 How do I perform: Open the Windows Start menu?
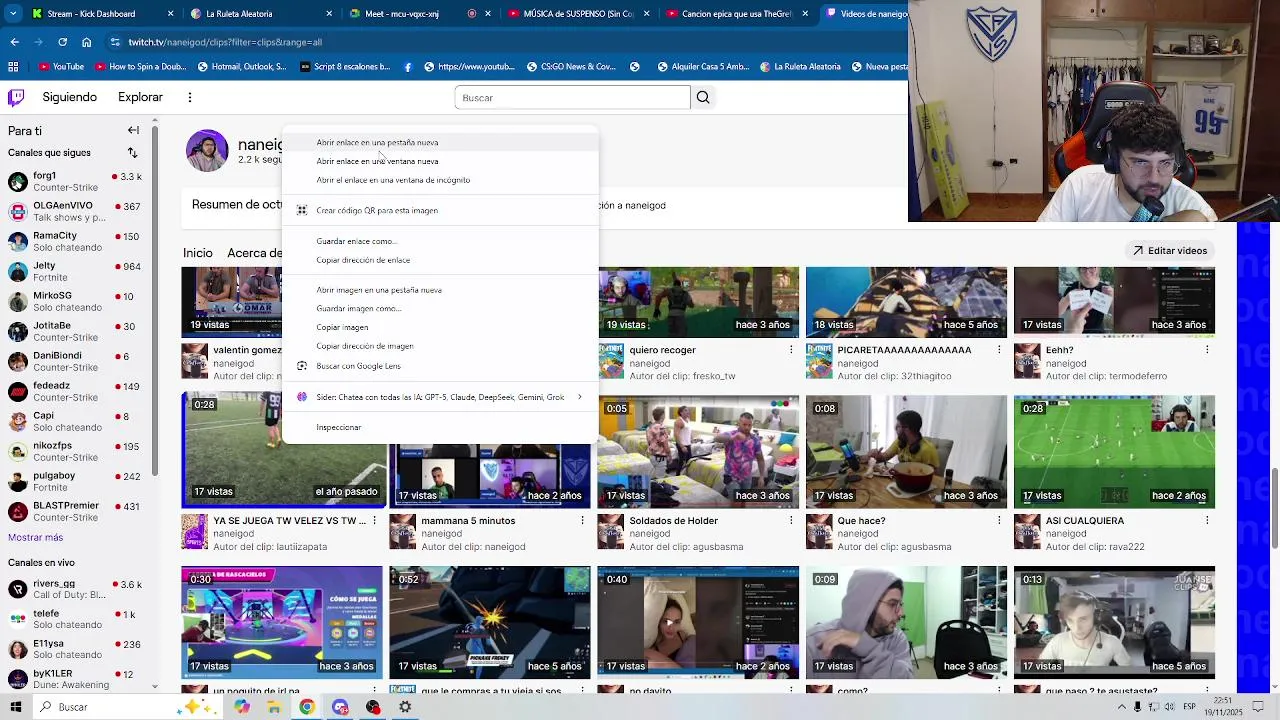[15, 707]
